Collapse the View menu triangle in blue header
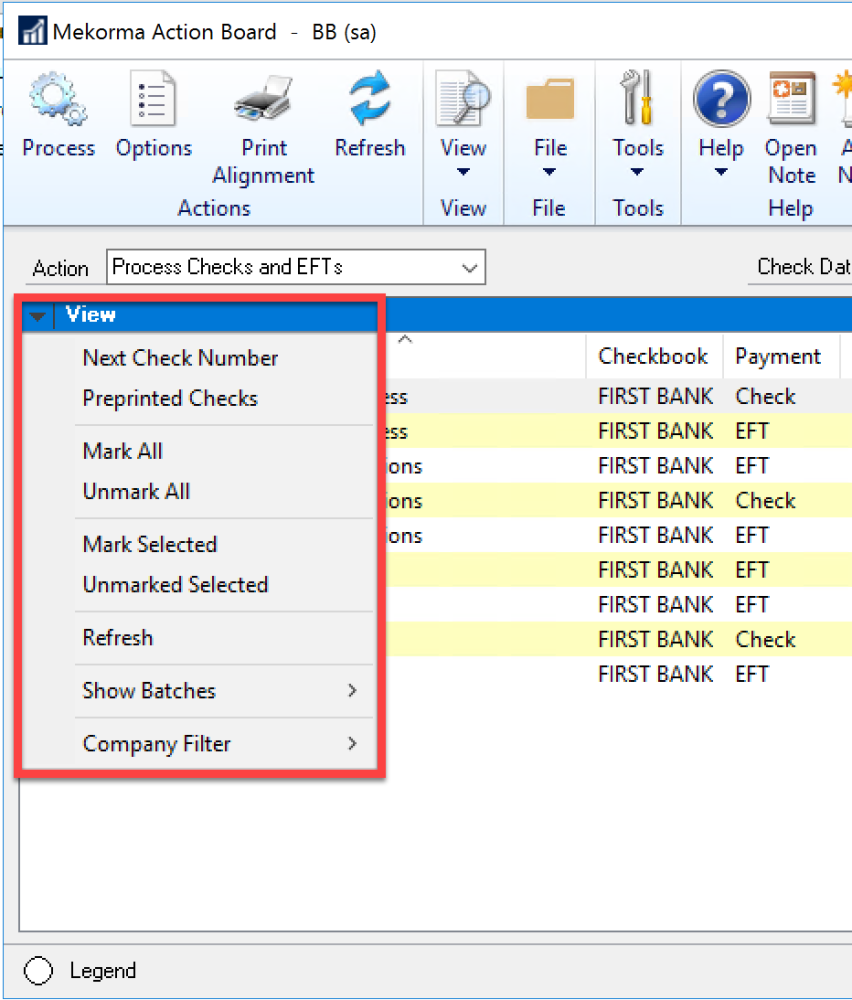This screenshot has height=1000, width=852. [38, 316]
